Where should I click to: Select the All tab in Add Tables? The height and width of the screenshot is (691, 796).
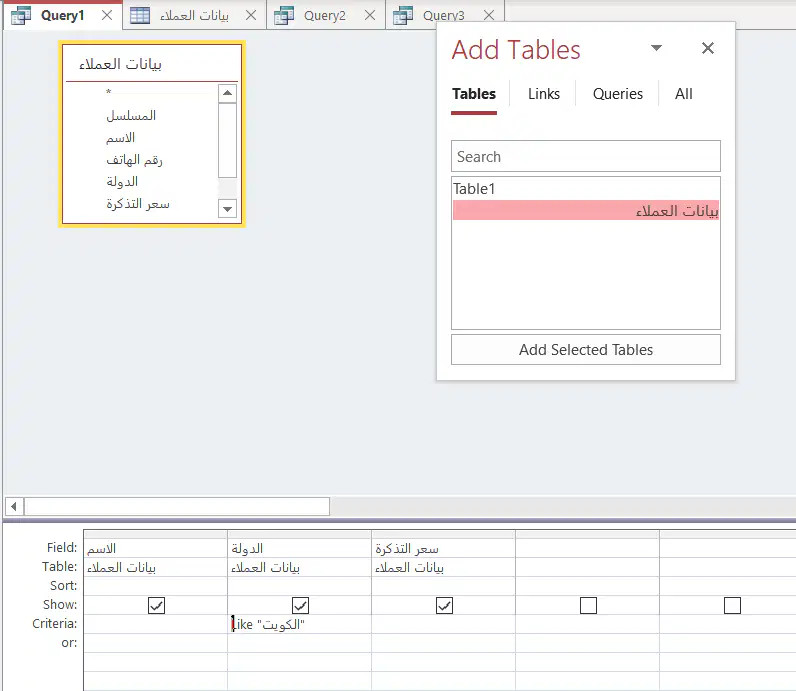click(683, 94)
